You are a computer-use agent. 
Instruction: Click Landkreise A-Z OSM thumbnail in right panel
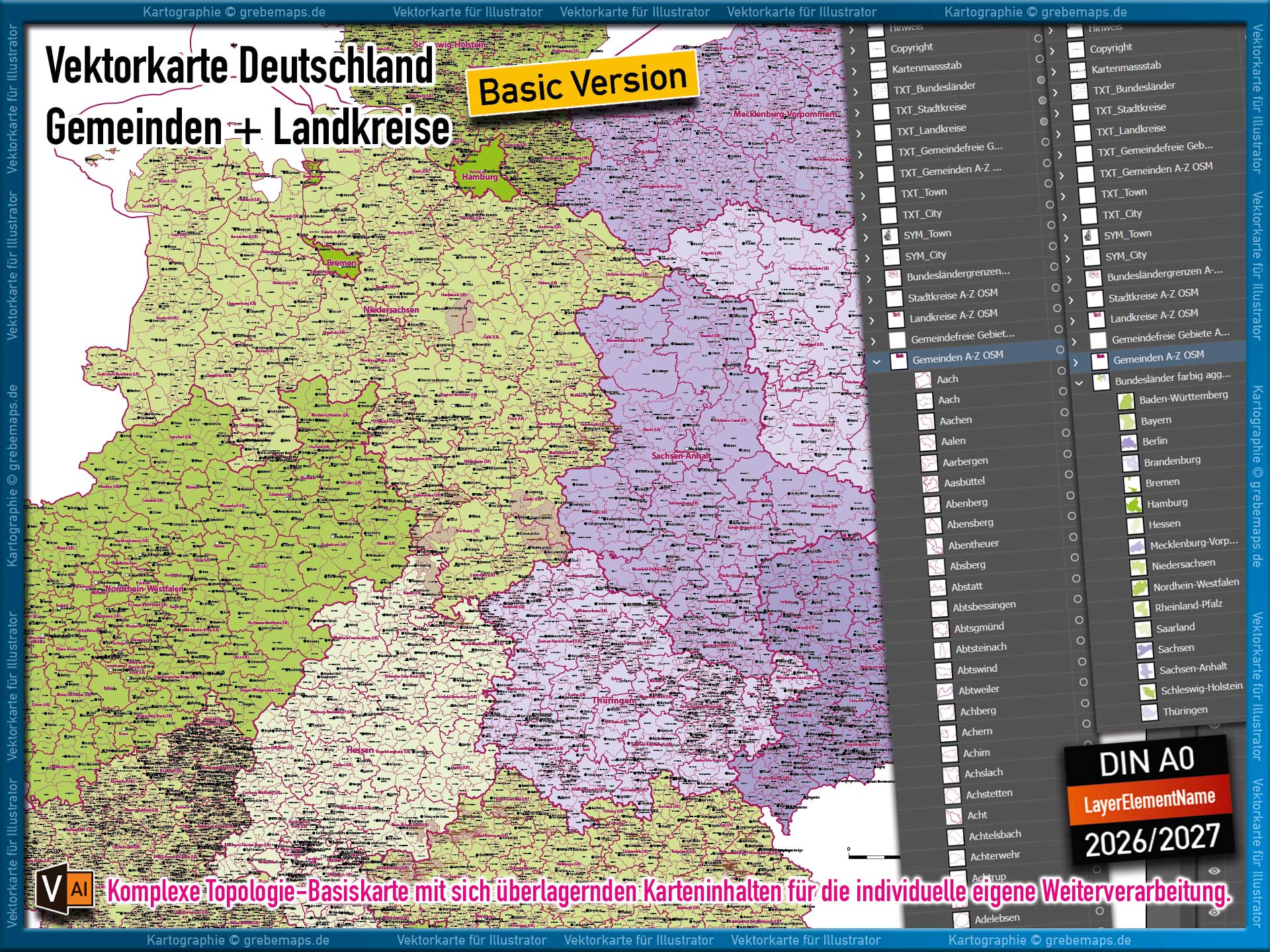tap(1097, 319)
